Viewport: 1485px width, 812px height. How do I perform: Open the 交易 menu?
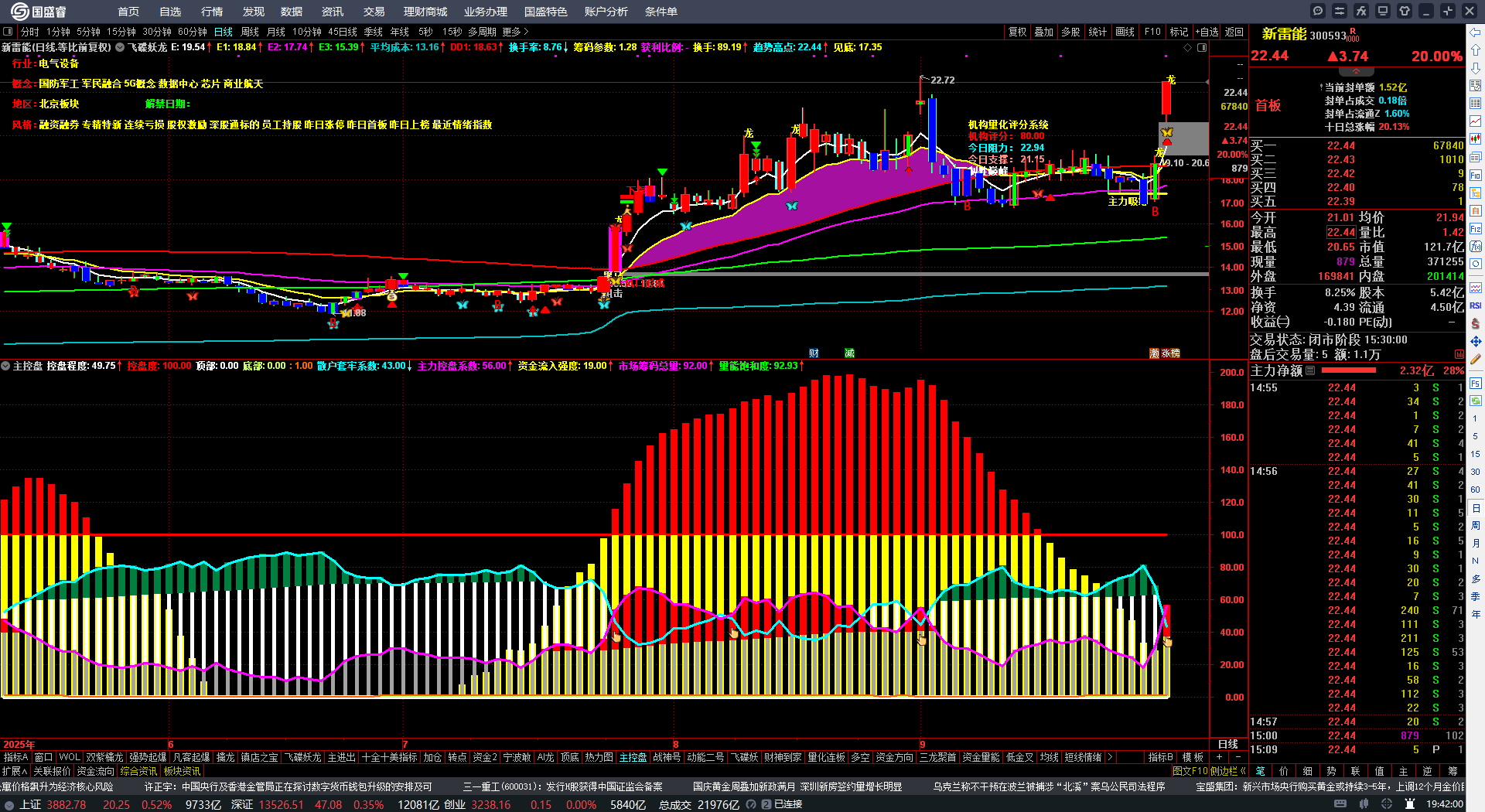374,12
